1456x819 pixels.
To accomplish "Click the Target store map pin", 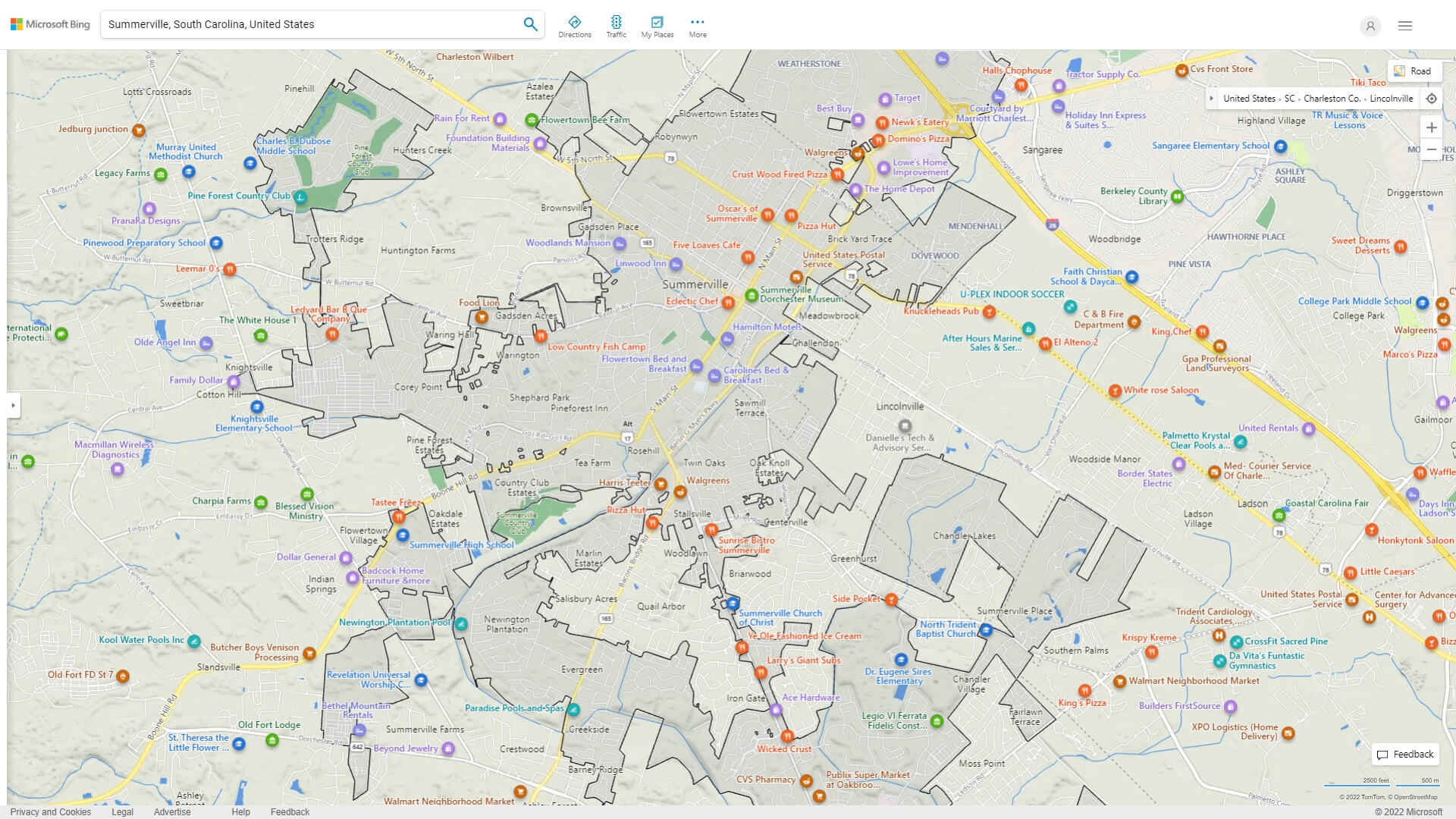I will [885, 99].
